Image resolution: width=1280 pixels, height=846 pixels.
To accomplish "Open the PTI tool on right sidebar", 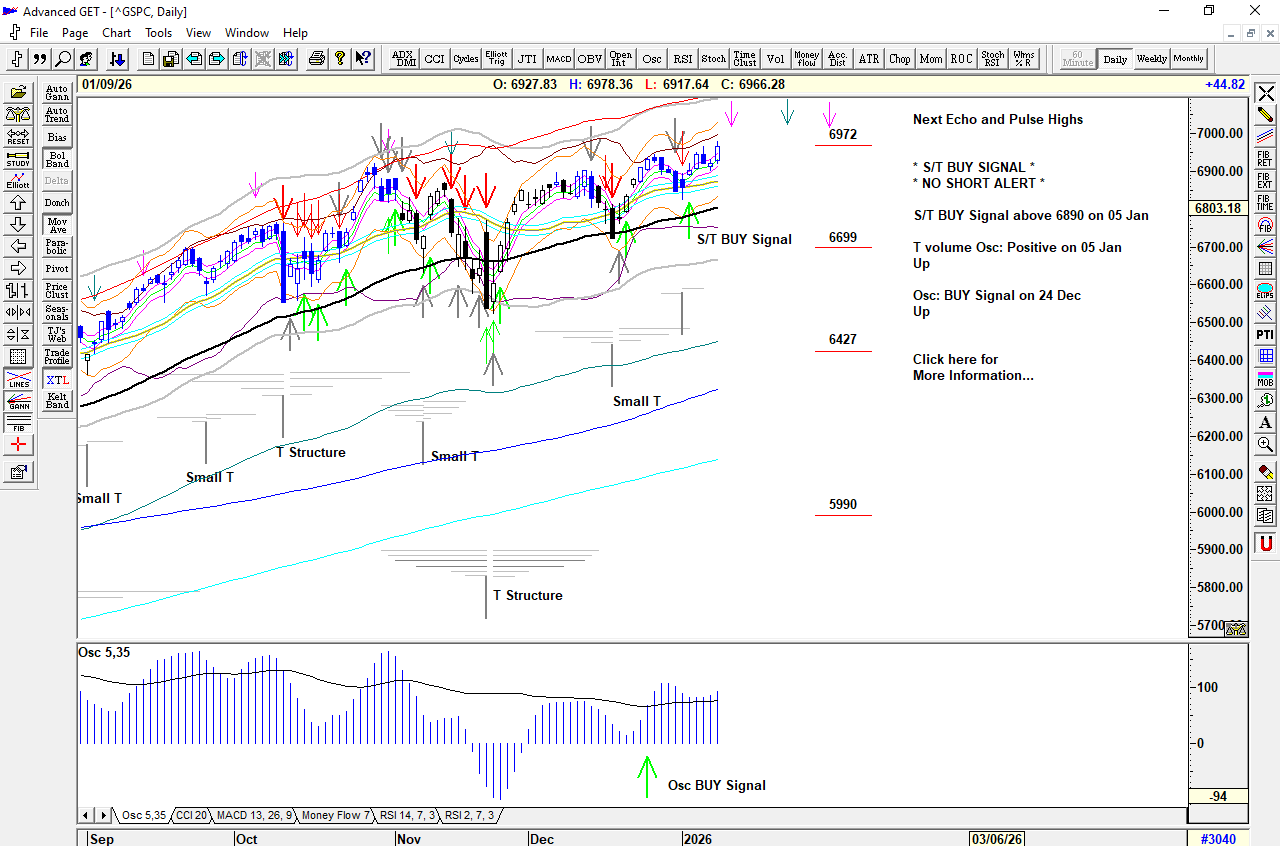I will 1266,334.
